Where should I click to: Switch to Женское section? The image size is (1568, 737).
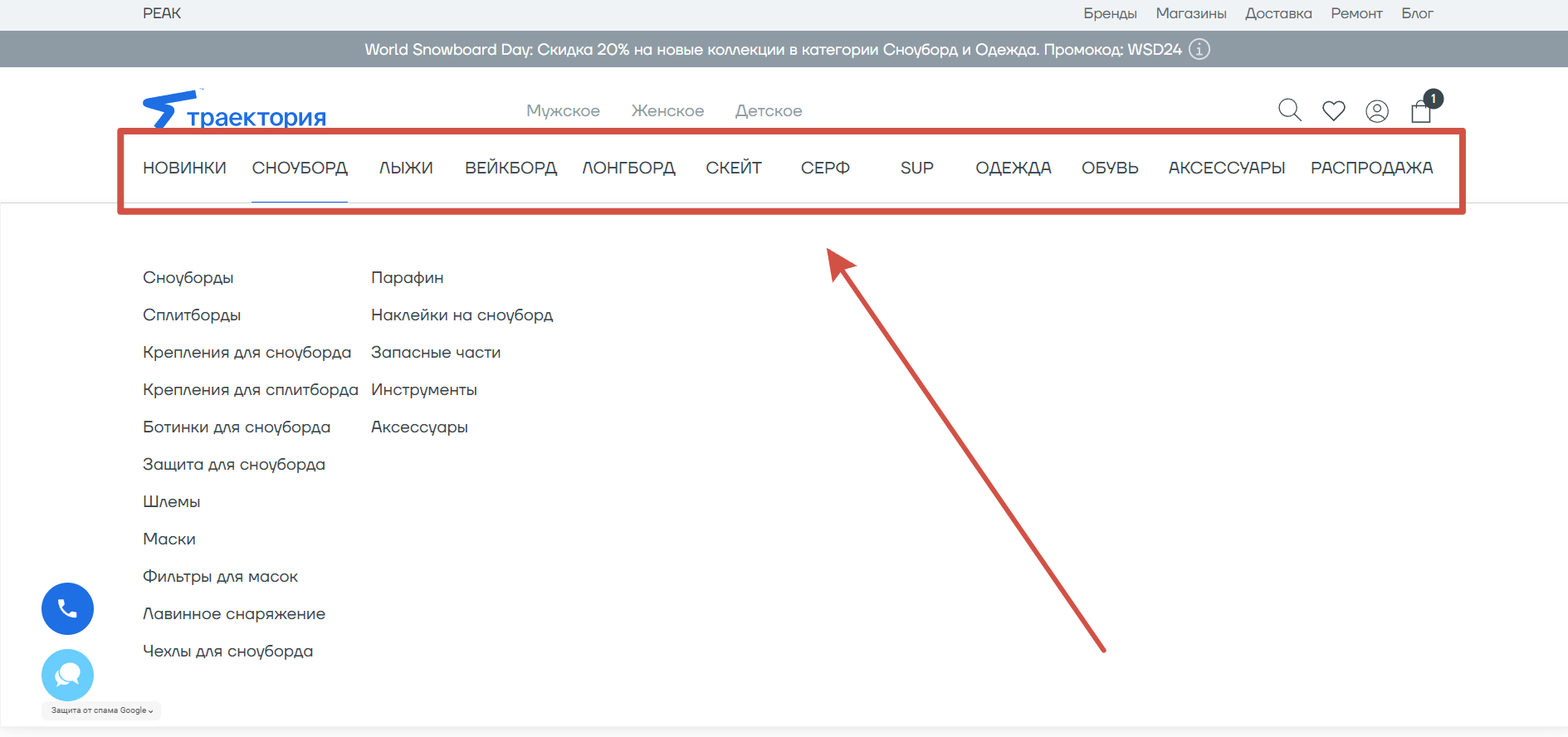pos(667,111)
